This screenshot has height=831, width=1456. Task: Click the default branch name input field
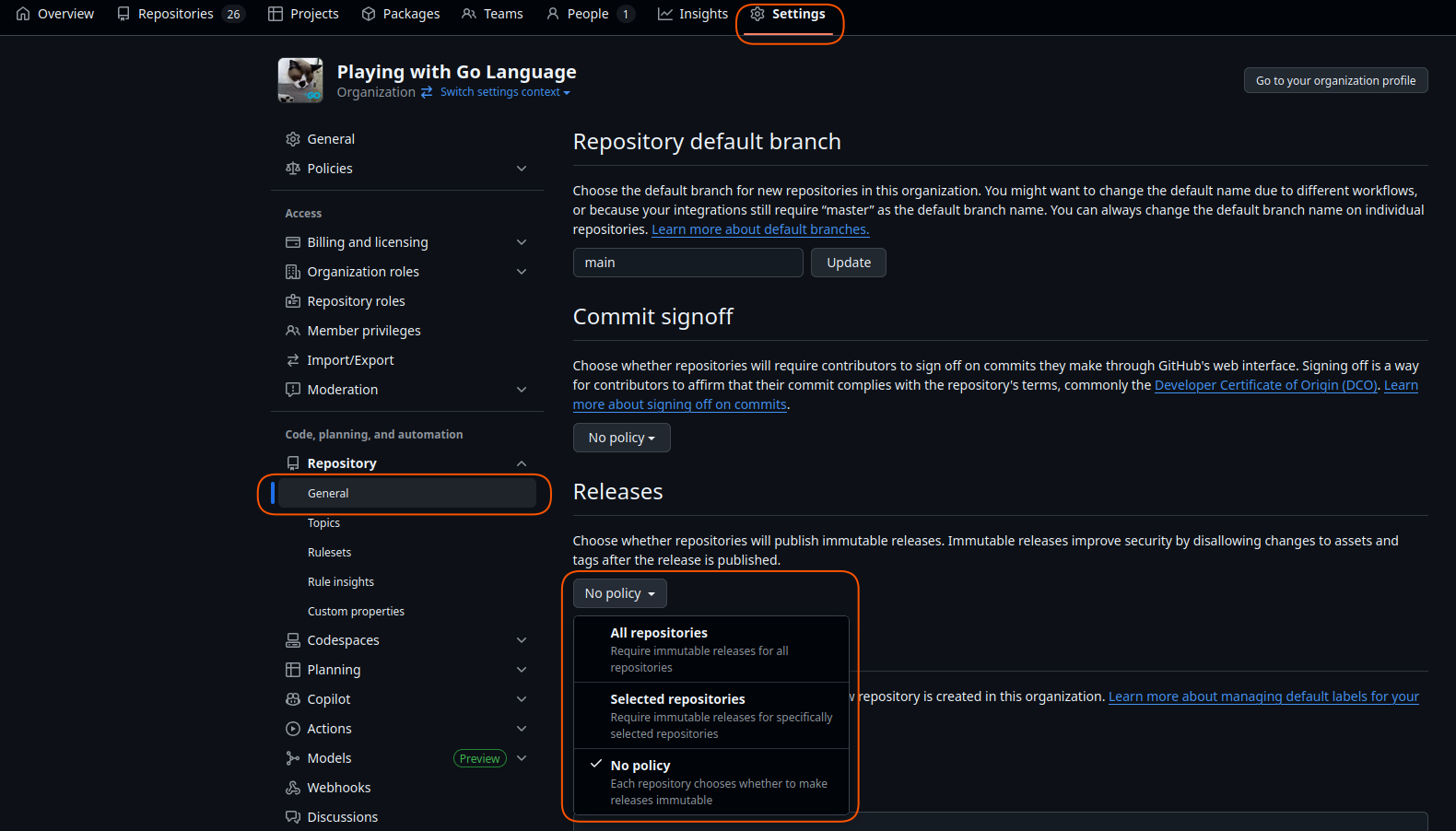(687, 263)
